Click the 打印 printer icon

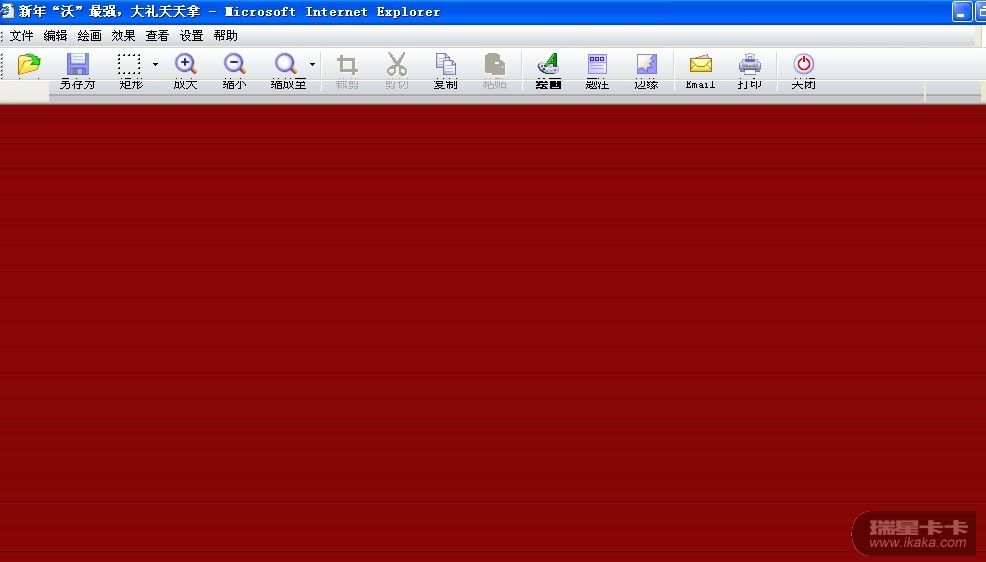750,64
